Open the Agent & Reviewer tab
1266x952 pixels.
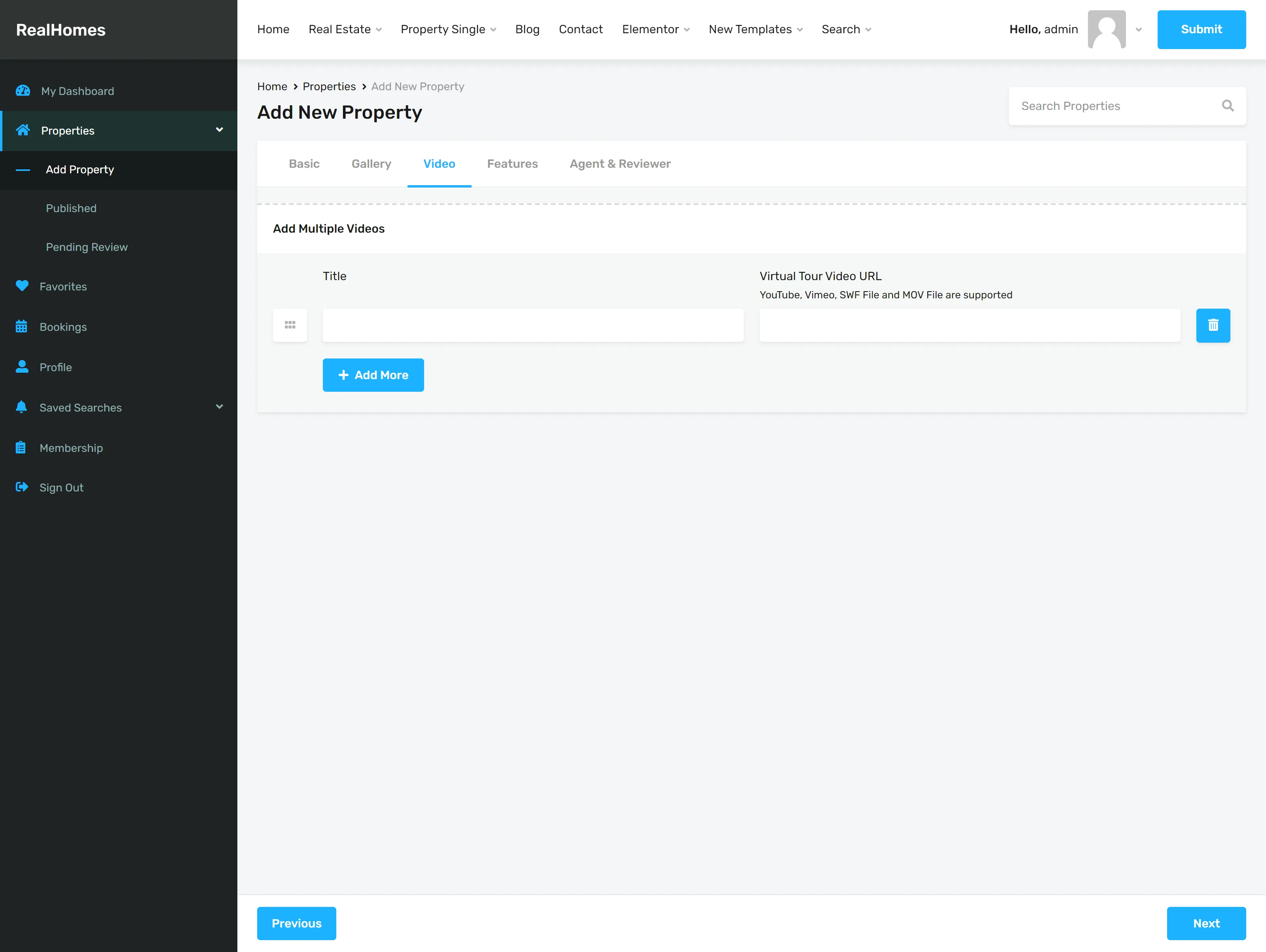coord(620,164)
